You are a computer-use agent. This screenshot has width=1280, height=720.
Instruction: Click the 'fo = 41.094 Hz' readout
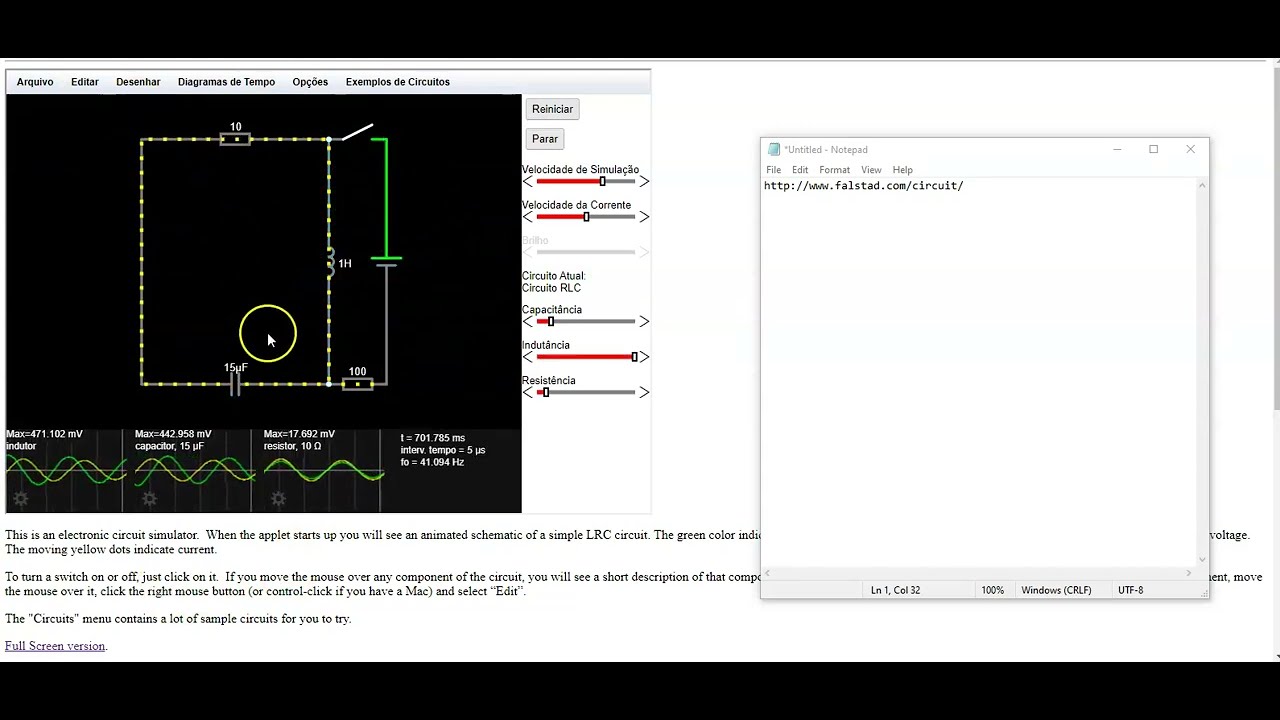point(432,462)
